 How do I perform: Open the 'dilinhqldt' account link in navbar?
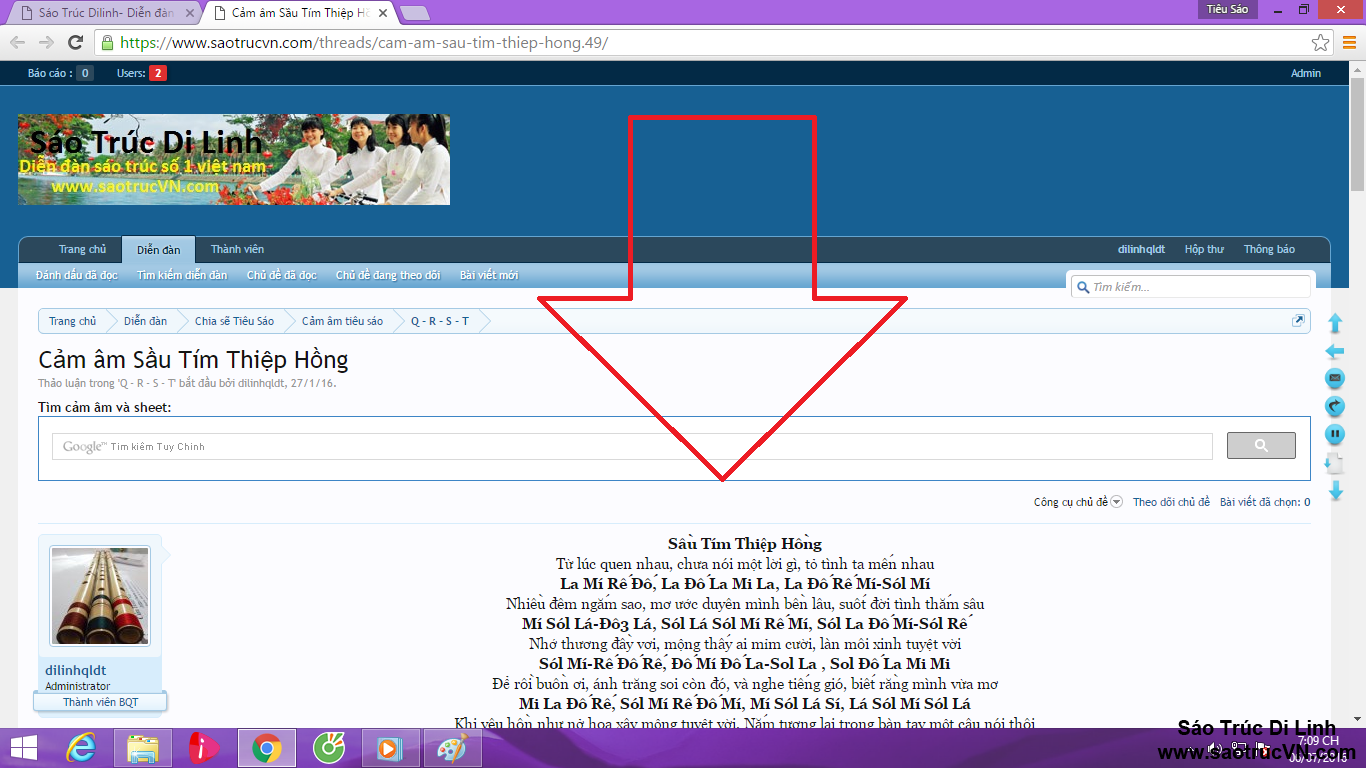(1141, 249)
